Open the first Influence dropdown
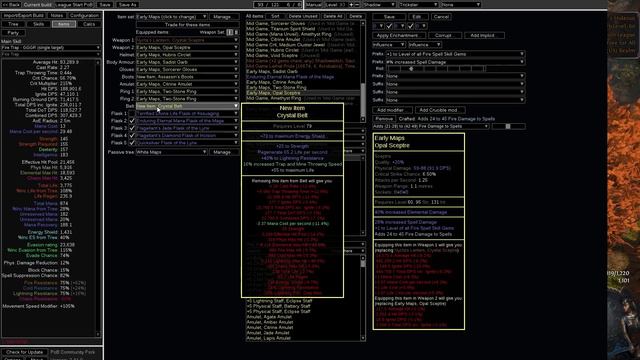The width and height of the screenshot is (640, 360). (389, 44)
